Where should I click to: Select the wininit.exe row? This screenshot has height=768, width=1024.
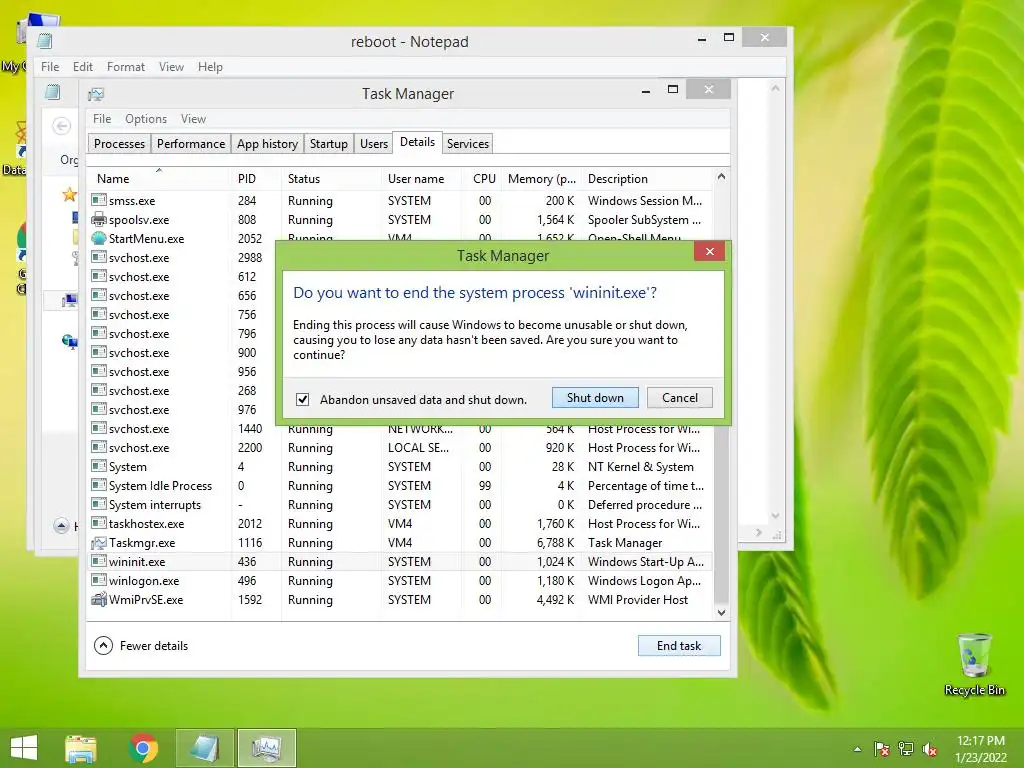pos(400,562)
